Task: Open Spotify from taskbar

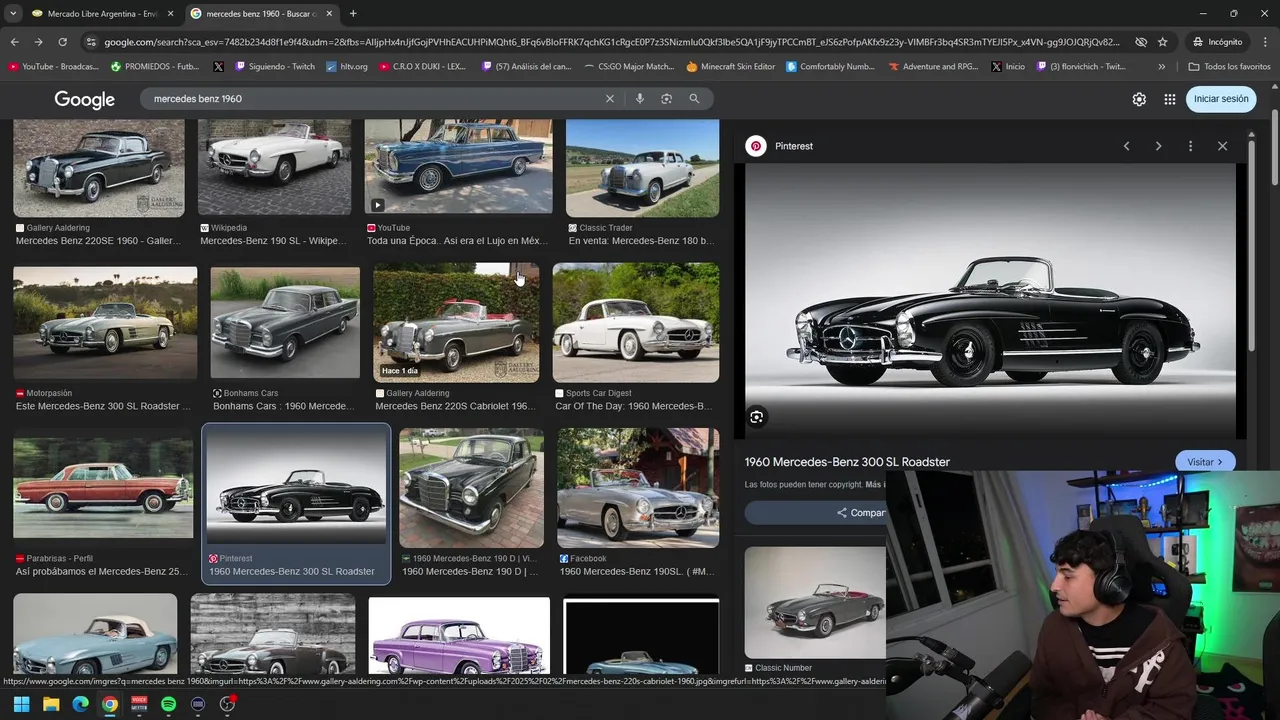Action: pyautogui.click(x=168, y=704)
